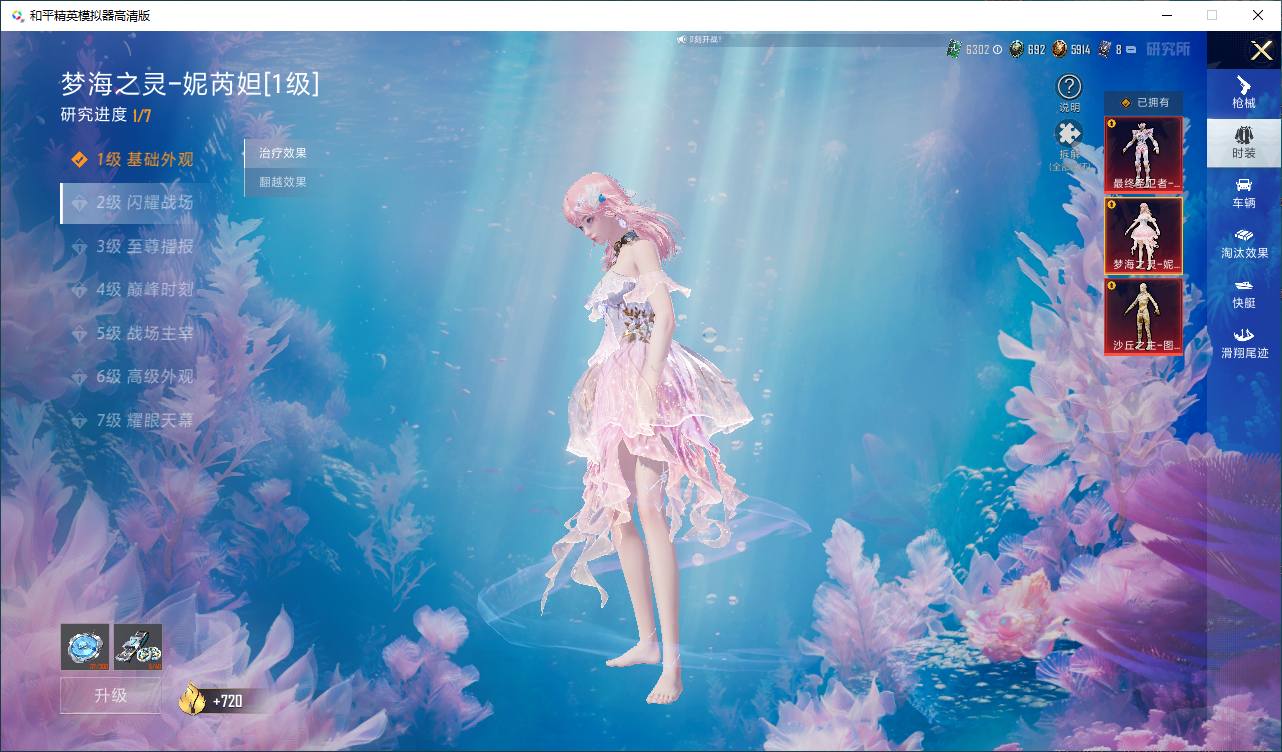1282x752 pixels.
Task: Click the green currency 6302 icon
Action: click(954, 48)
